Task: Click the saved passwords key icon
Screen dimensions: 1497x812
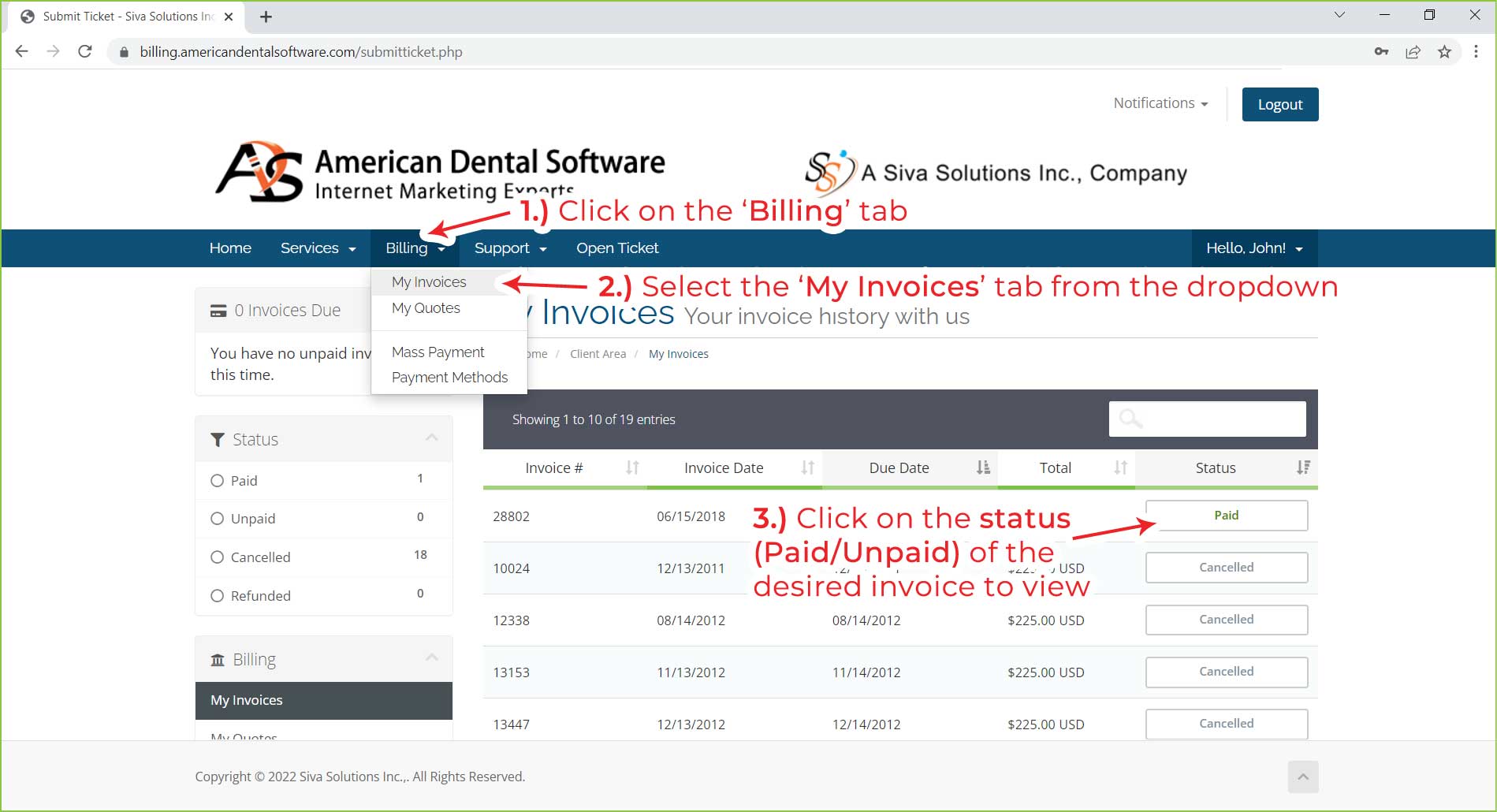Action: pyautogui.click(x=1381, y=52)
